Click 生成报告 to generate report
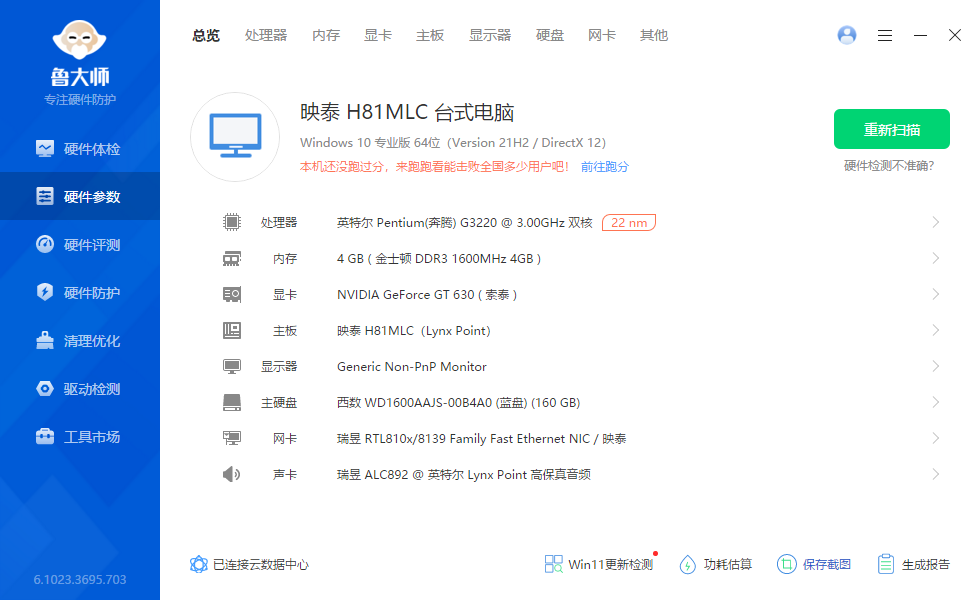980x600 pixels. click(x=913, y=564)
